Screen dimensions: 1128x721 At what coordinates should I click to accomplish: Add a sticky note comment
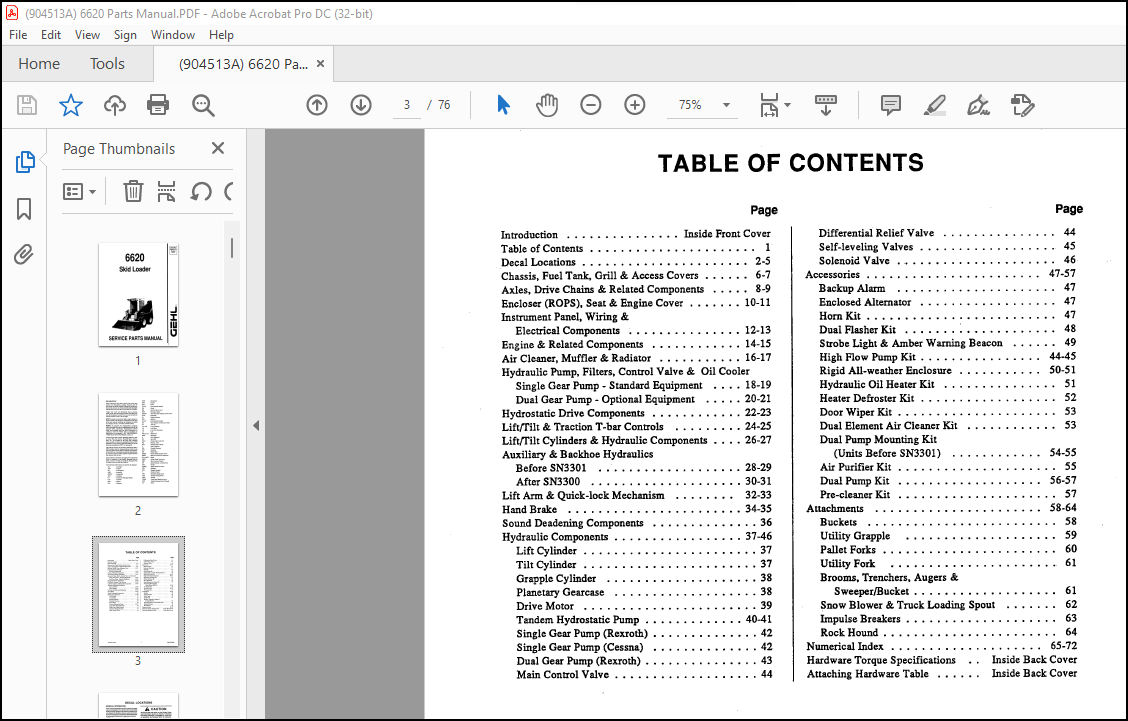tap(891, 105)
